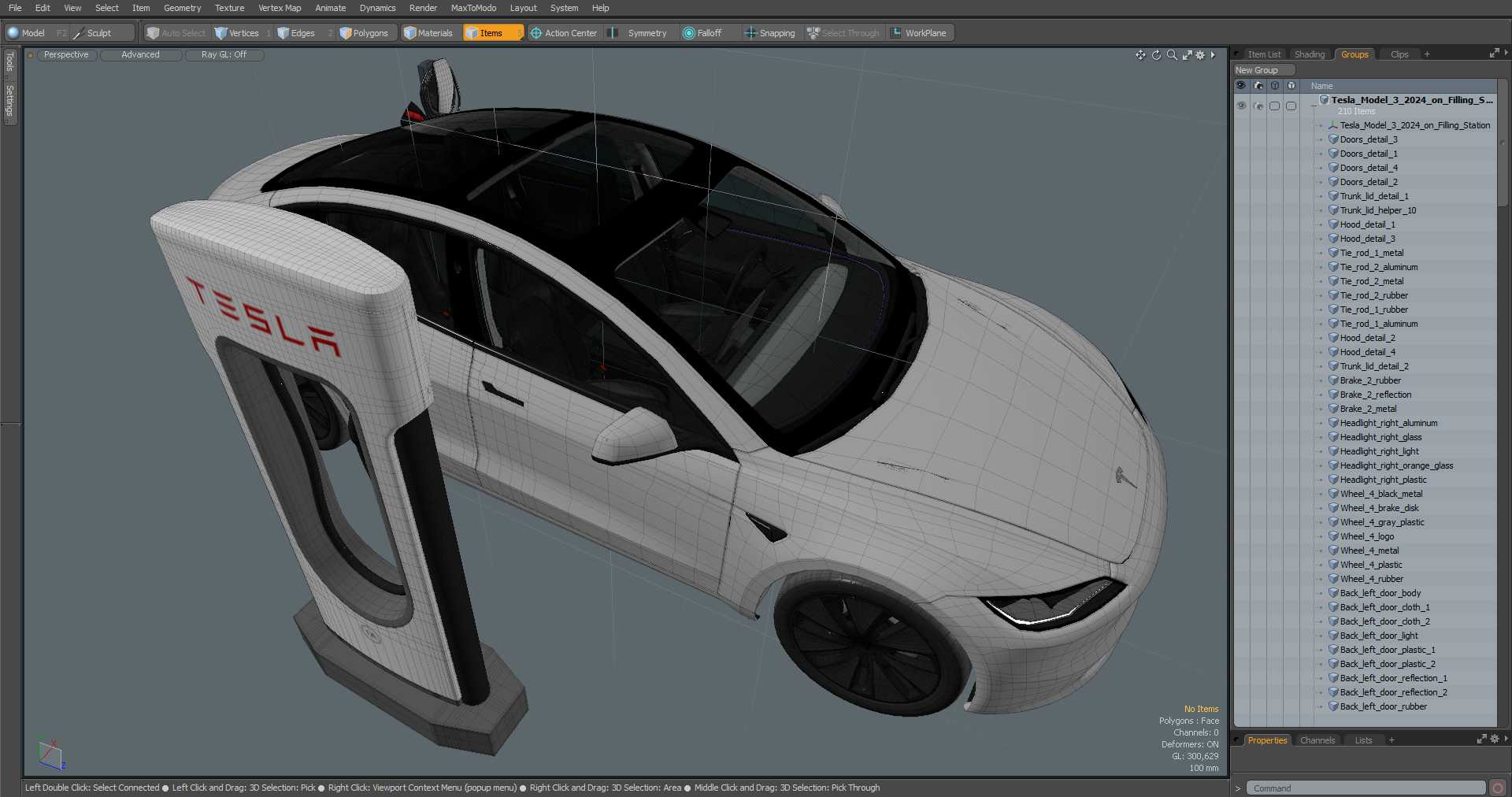Open command history arrow beside Command field
Viewport: 1512px width, 797px height.
point(1238,788)
